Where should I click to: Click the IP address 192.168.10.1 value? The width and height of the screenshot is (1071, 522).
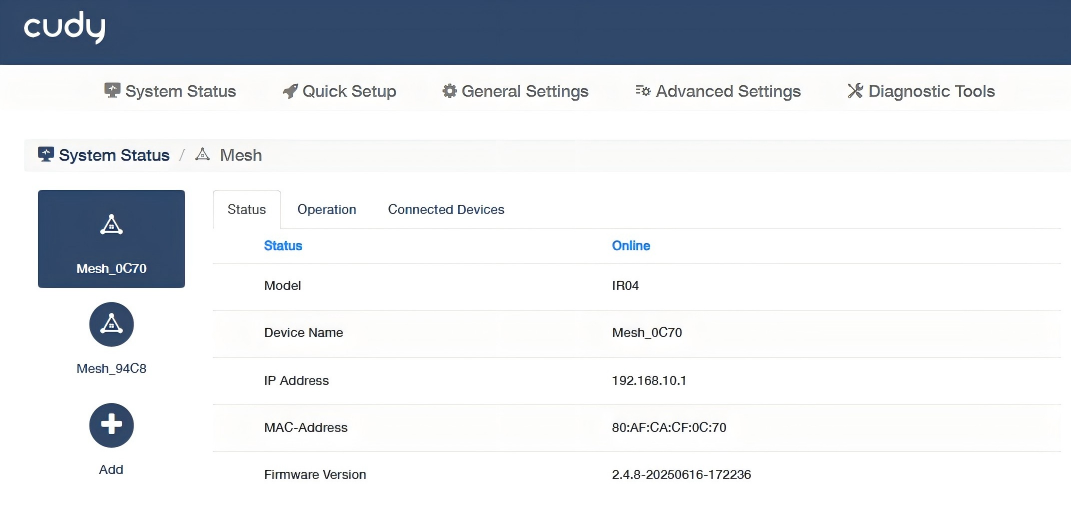click(647, 381)
